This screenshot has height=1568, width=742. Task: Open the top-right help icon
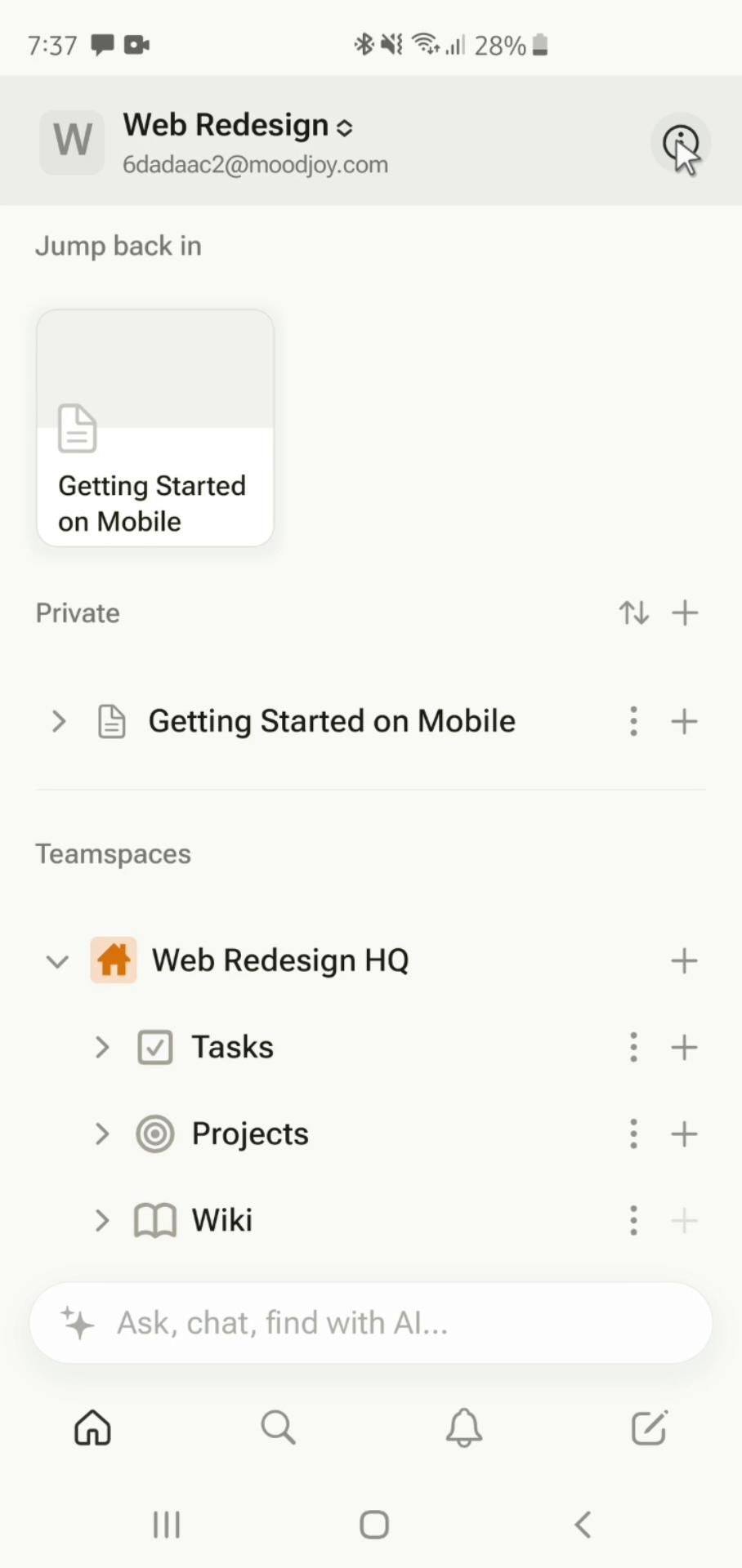[x=680, y=144]
